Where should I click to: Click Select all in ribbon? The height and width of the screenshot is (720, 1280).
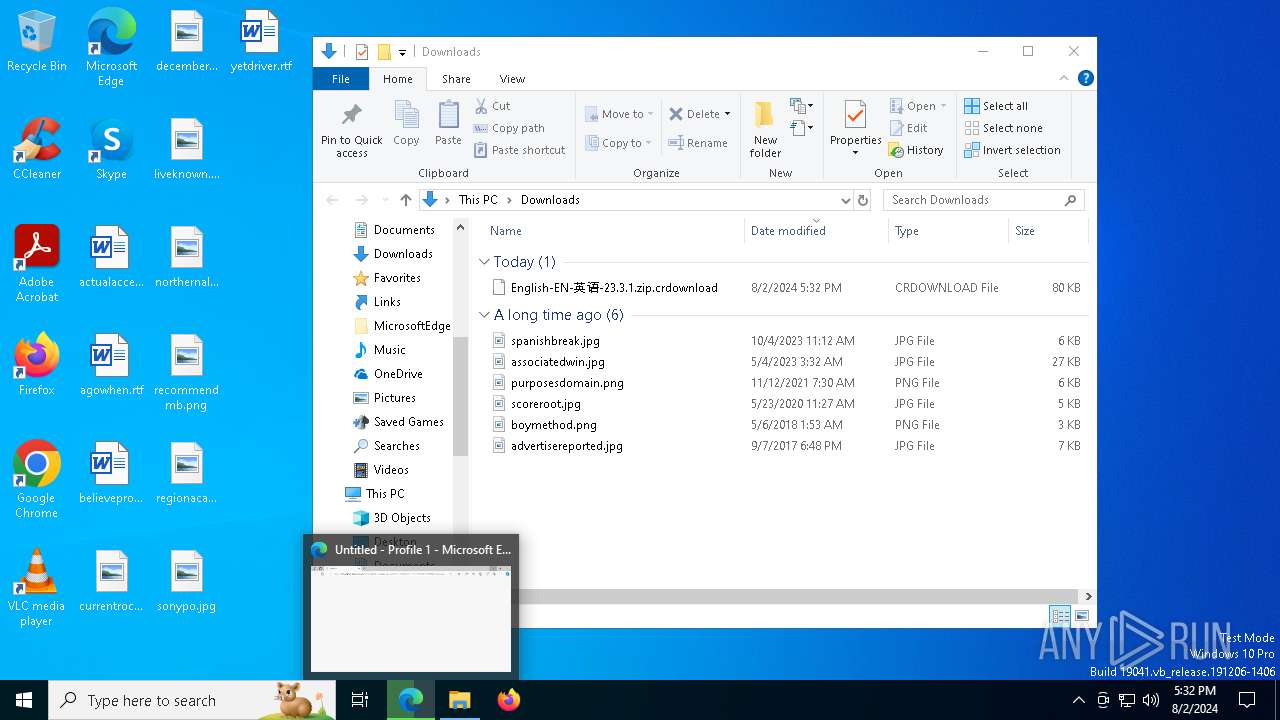pyautogui.click(x=996, y=106)
